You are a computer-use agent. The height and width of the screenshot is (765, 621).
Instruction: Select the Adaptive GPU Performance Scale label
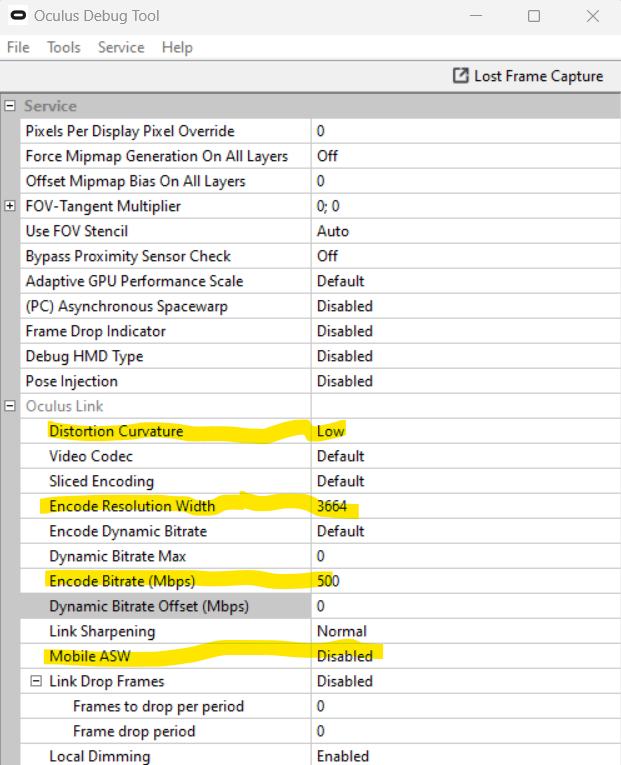134,281
